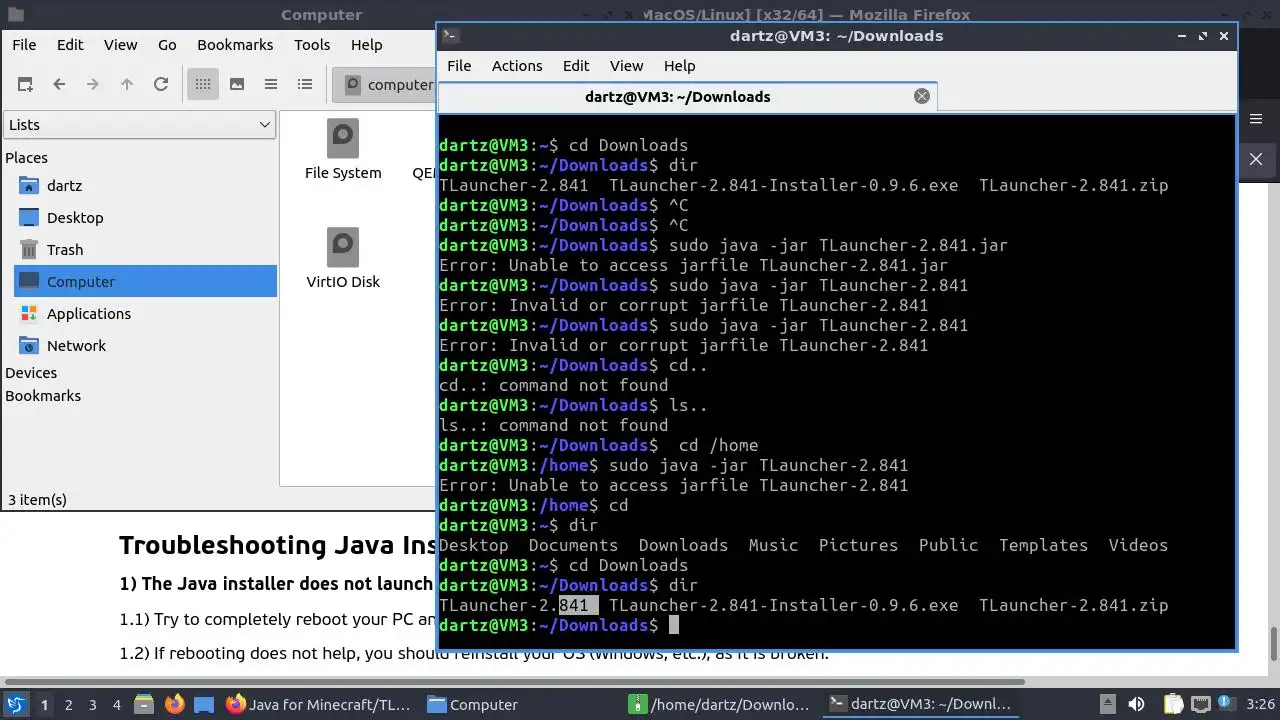Launch Firefox from taskbar quicklaunch
This screenshot has height=720, width=1280.
point(174,704)
